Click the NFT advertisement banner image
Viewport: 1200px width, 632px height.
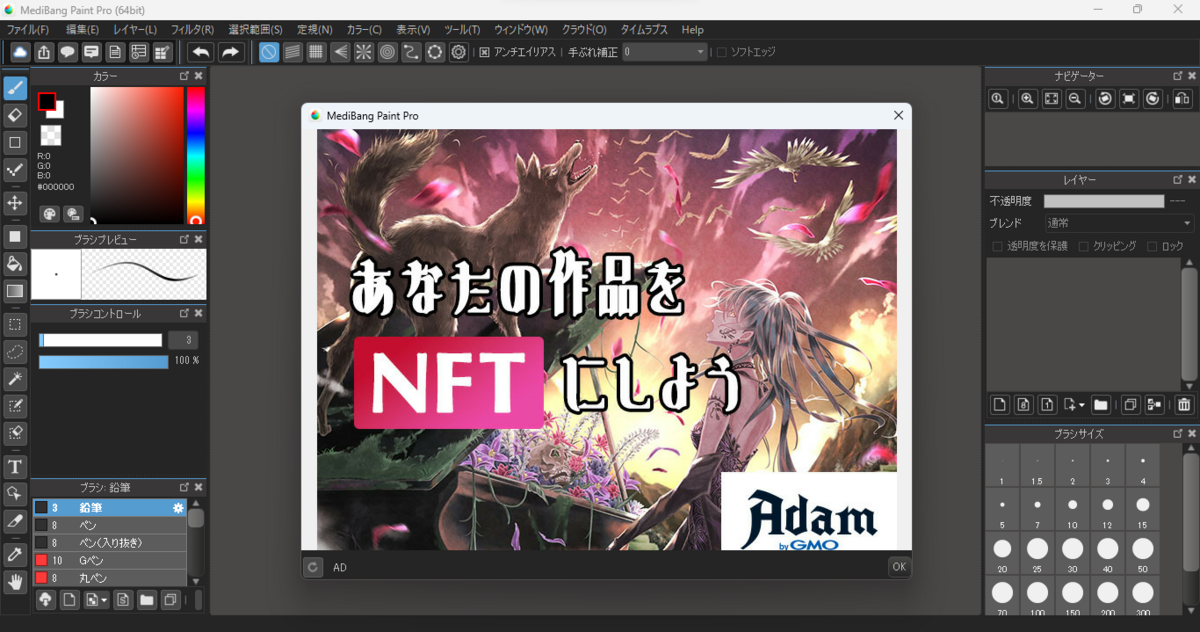point(606,339)
